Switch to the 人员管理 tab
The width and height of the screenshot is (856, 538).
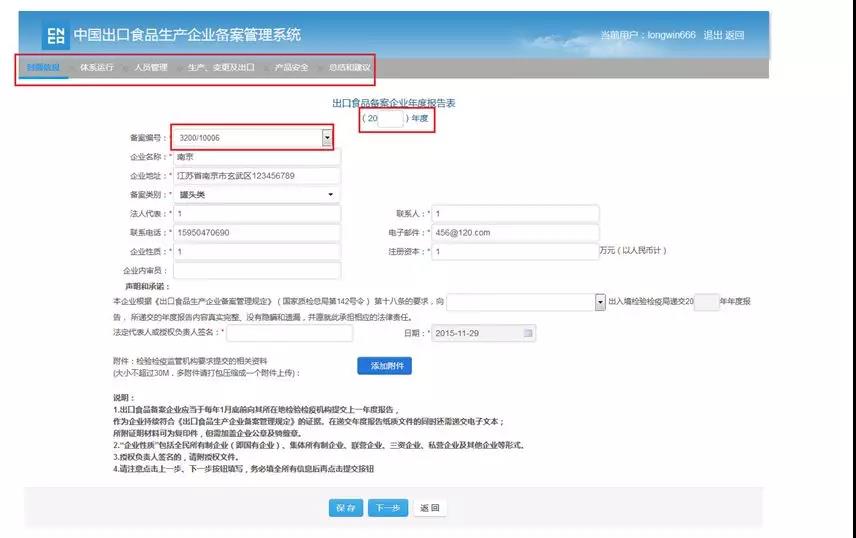pyautogui.click(x=151, y=67)
